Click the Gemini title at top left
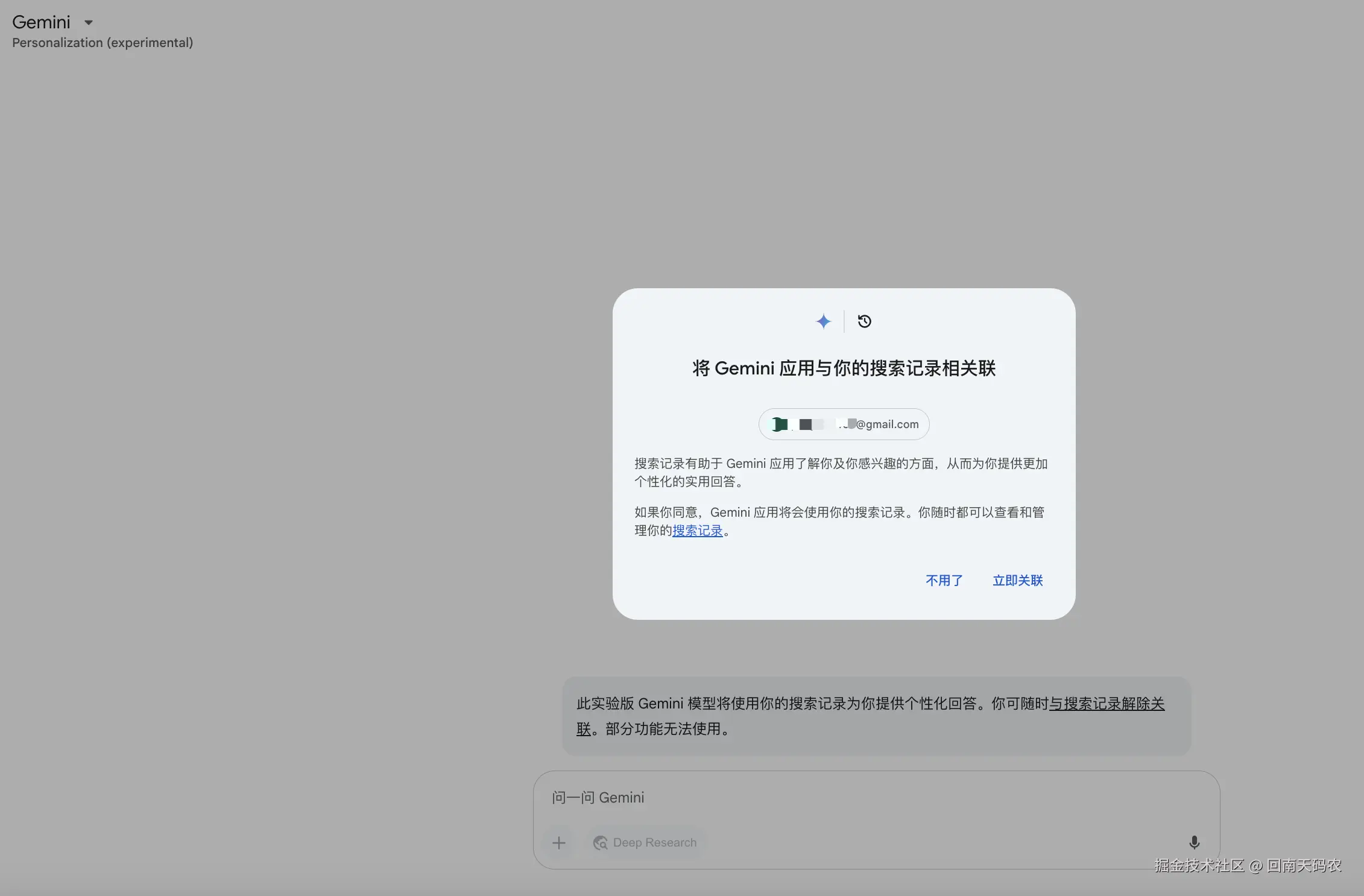 pos(41,22)
